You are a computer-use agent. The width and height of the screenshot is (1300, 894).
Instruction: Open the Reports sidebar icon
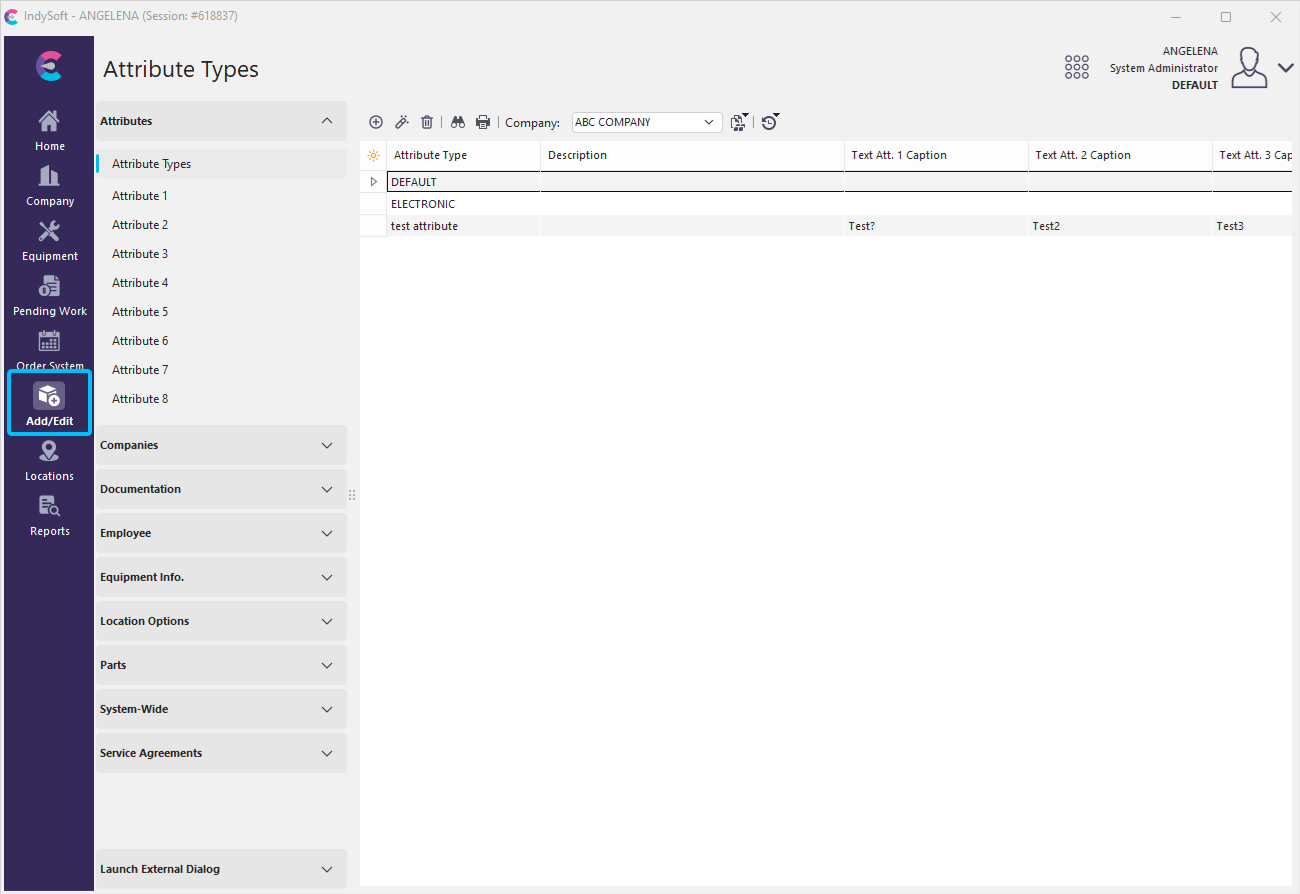click(49, 516)
